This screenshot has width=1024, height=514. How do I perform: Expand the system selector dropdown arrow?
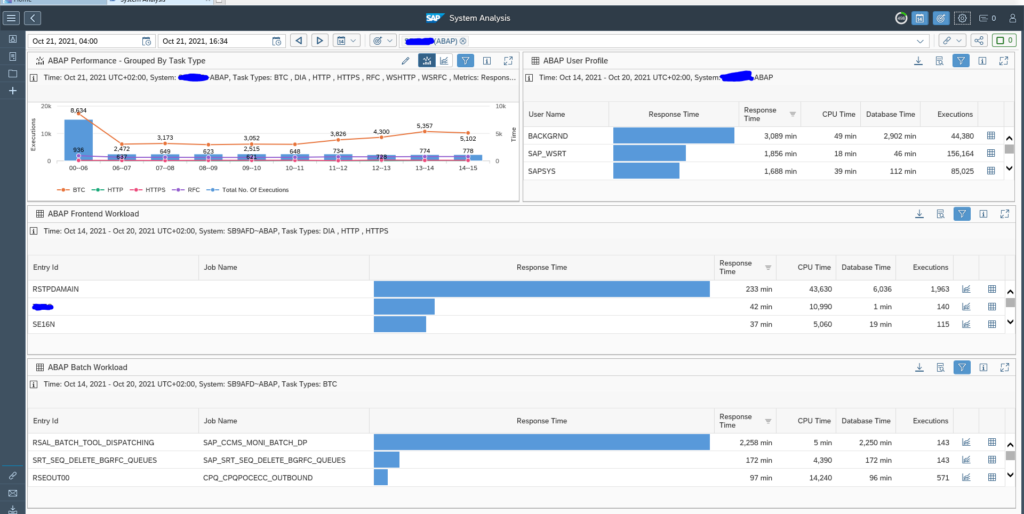pos(920,40)
